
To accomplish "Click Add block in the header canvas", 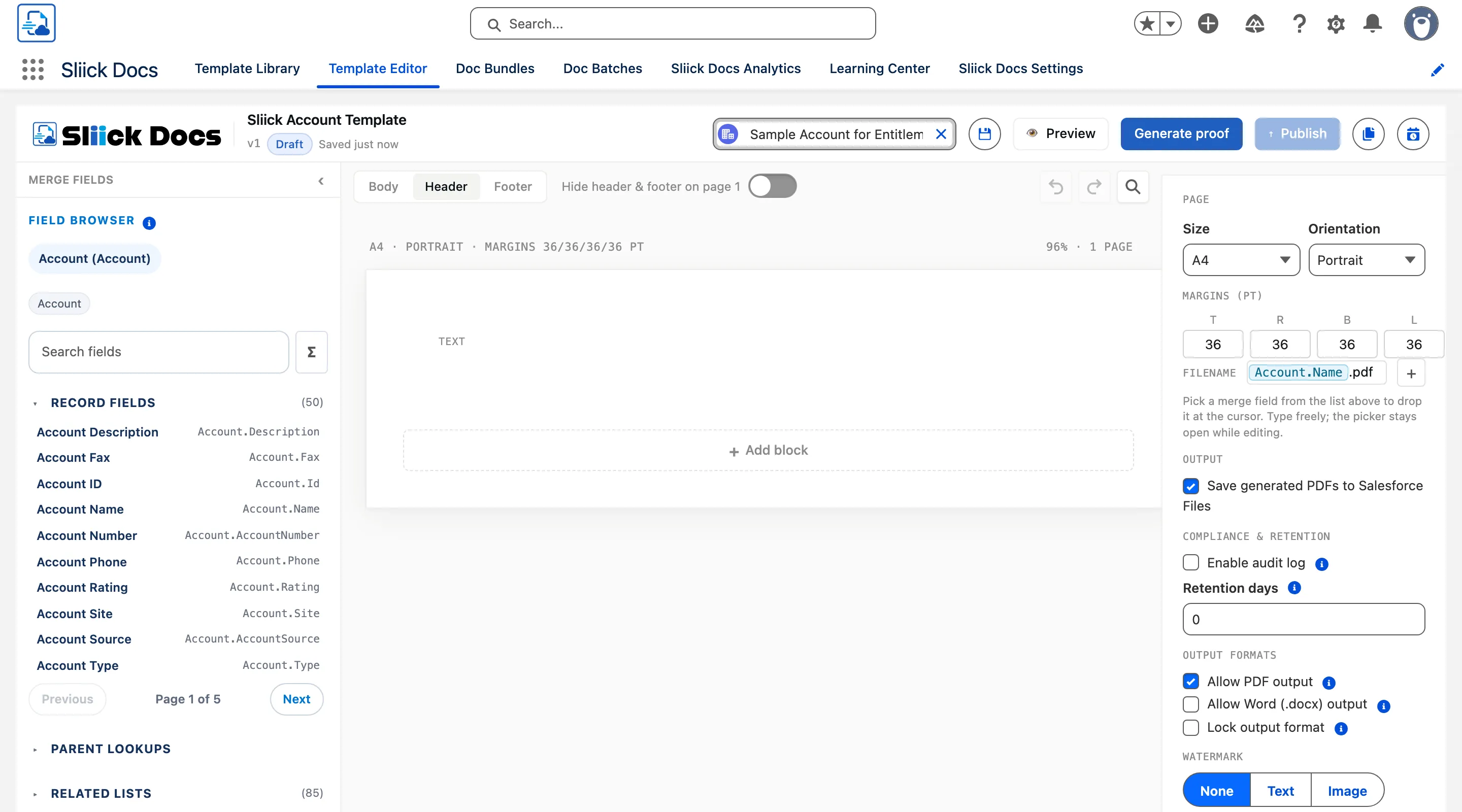I will coord(769,450).
